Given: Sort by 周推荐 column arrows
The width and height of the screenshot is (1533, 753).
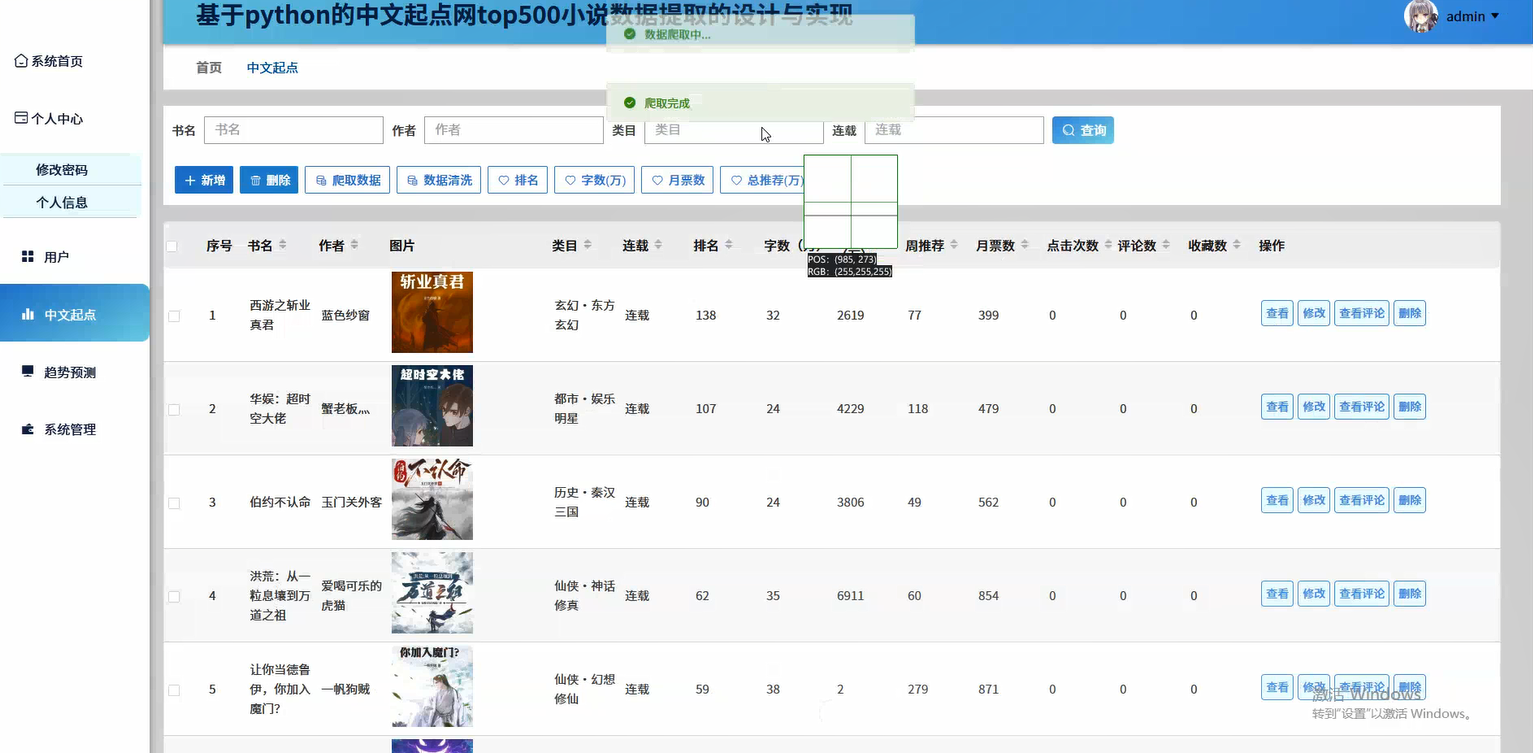Looking at the screenshot, I should (x=954, y=245).
